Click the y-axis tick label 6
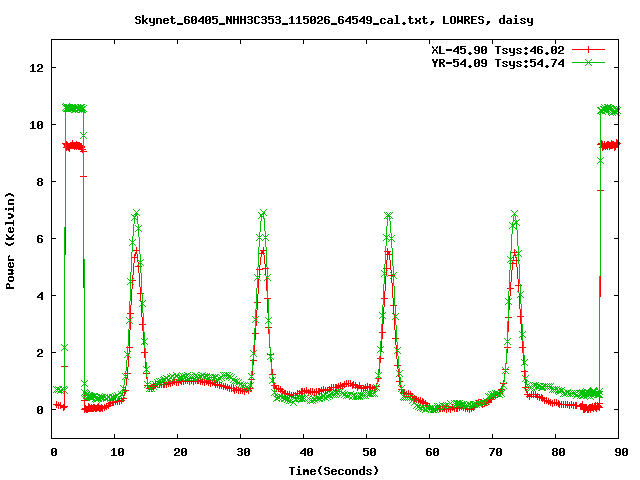This screenshot has width=640, height=480. pos(40,239)
